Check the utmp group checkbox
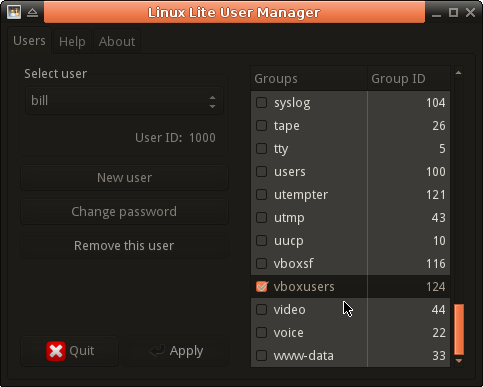 click(x=261, y=218)
